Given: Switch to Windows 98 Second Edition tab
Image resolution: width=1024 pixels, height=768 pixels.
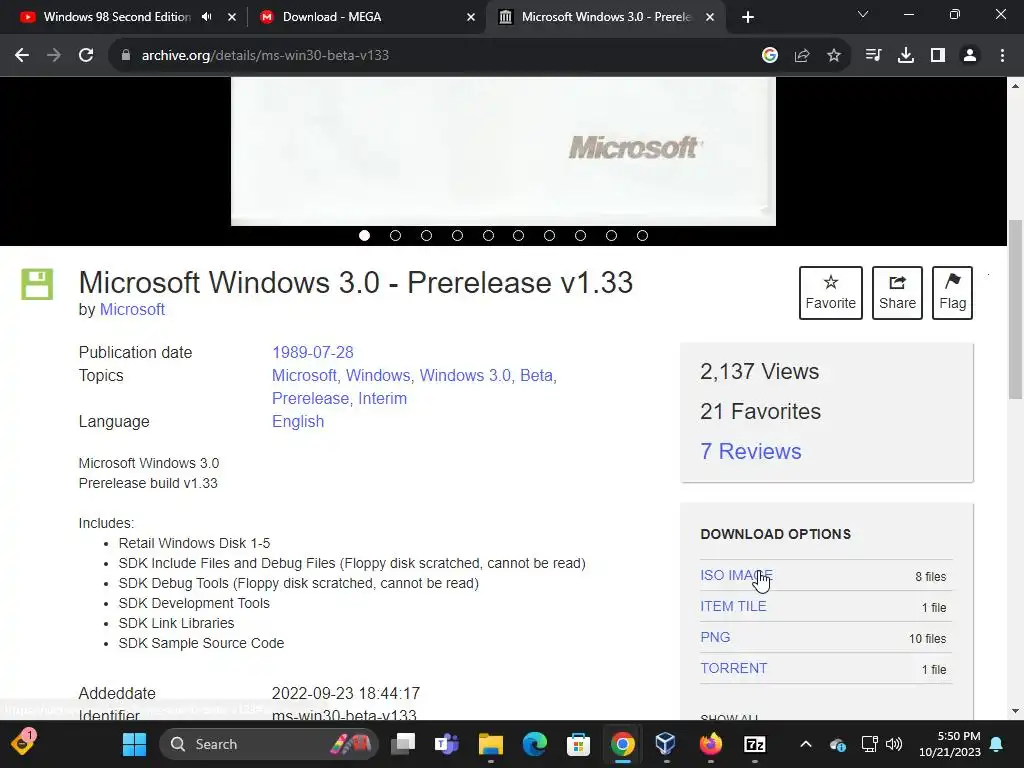Looking at the screenshot, I should pyautogui.click(x=118, y=17).
